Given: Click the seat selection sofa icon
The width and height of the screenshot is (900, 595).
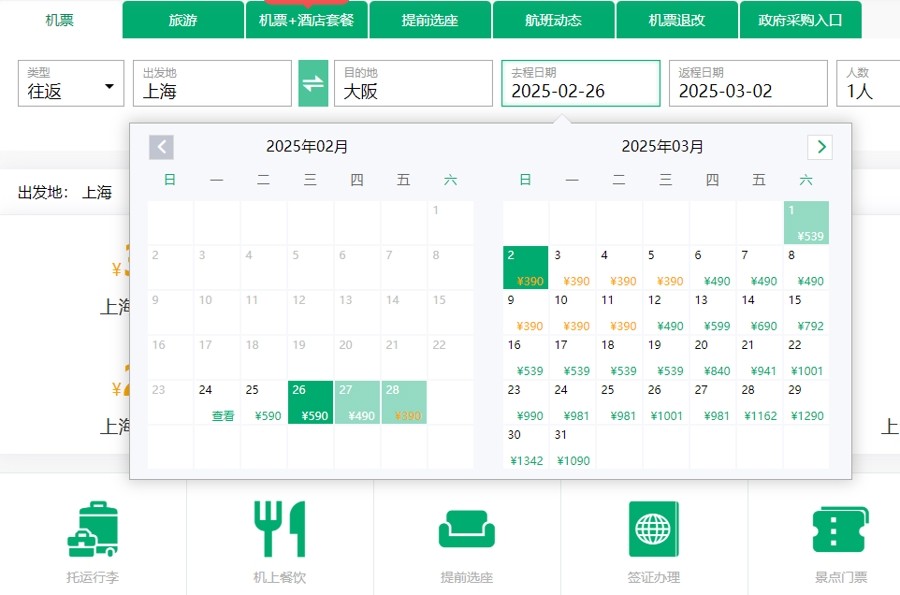Looking at the screenshot, I should tap(466, 529).
